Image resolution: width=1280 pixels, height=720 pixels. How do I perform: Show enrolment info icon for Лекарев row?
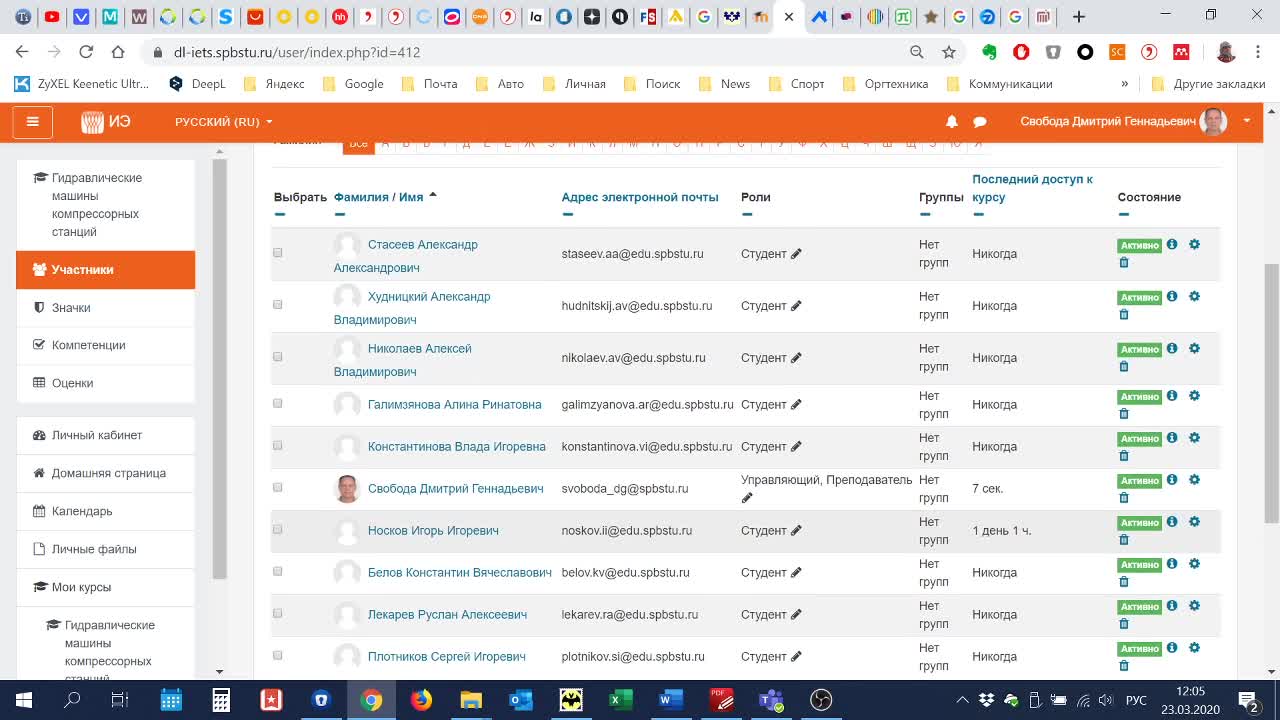[1172, 606]
